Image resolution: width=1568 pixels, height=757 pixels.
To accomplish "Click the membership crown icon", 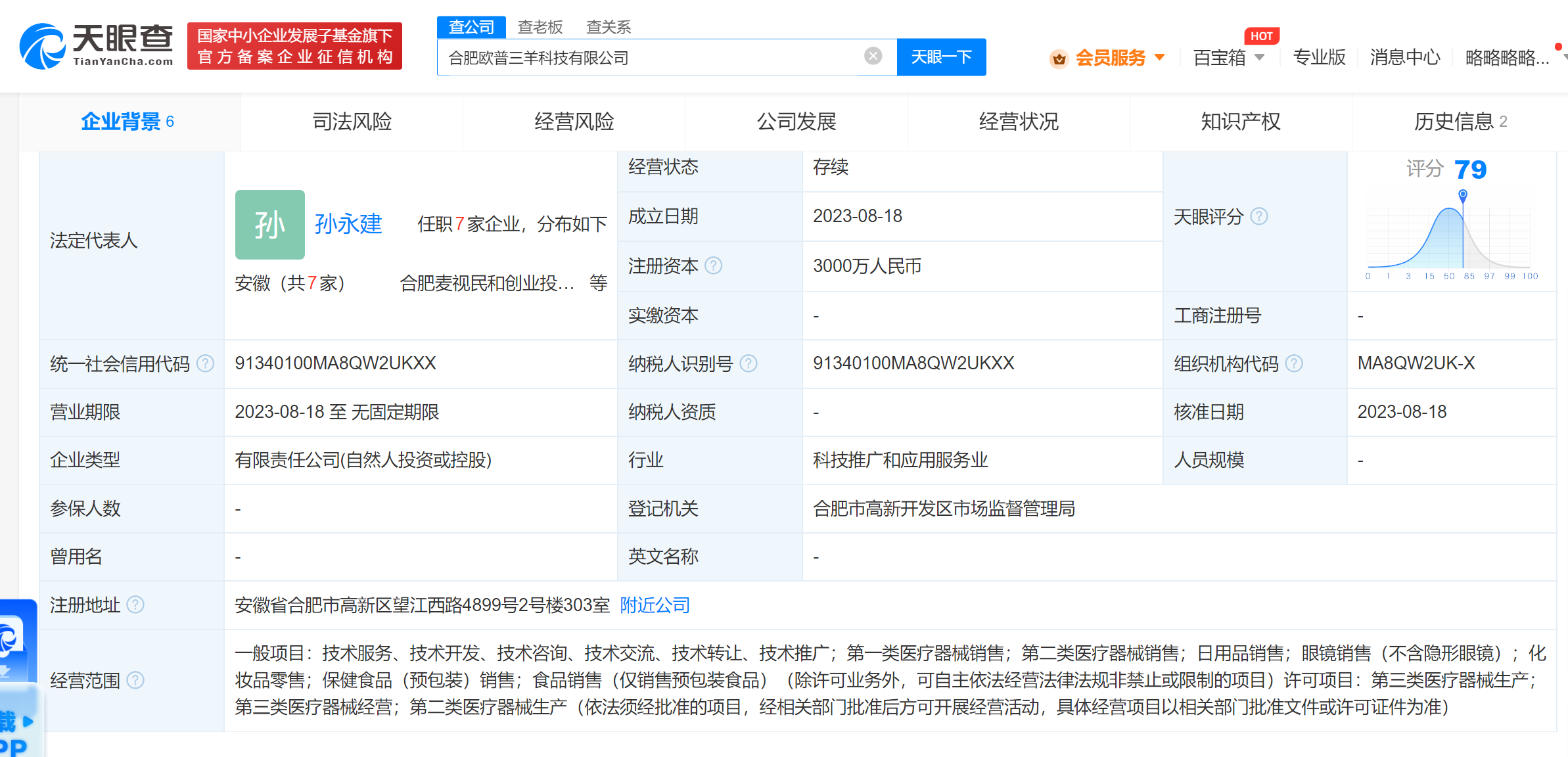I will point(1059,58).
